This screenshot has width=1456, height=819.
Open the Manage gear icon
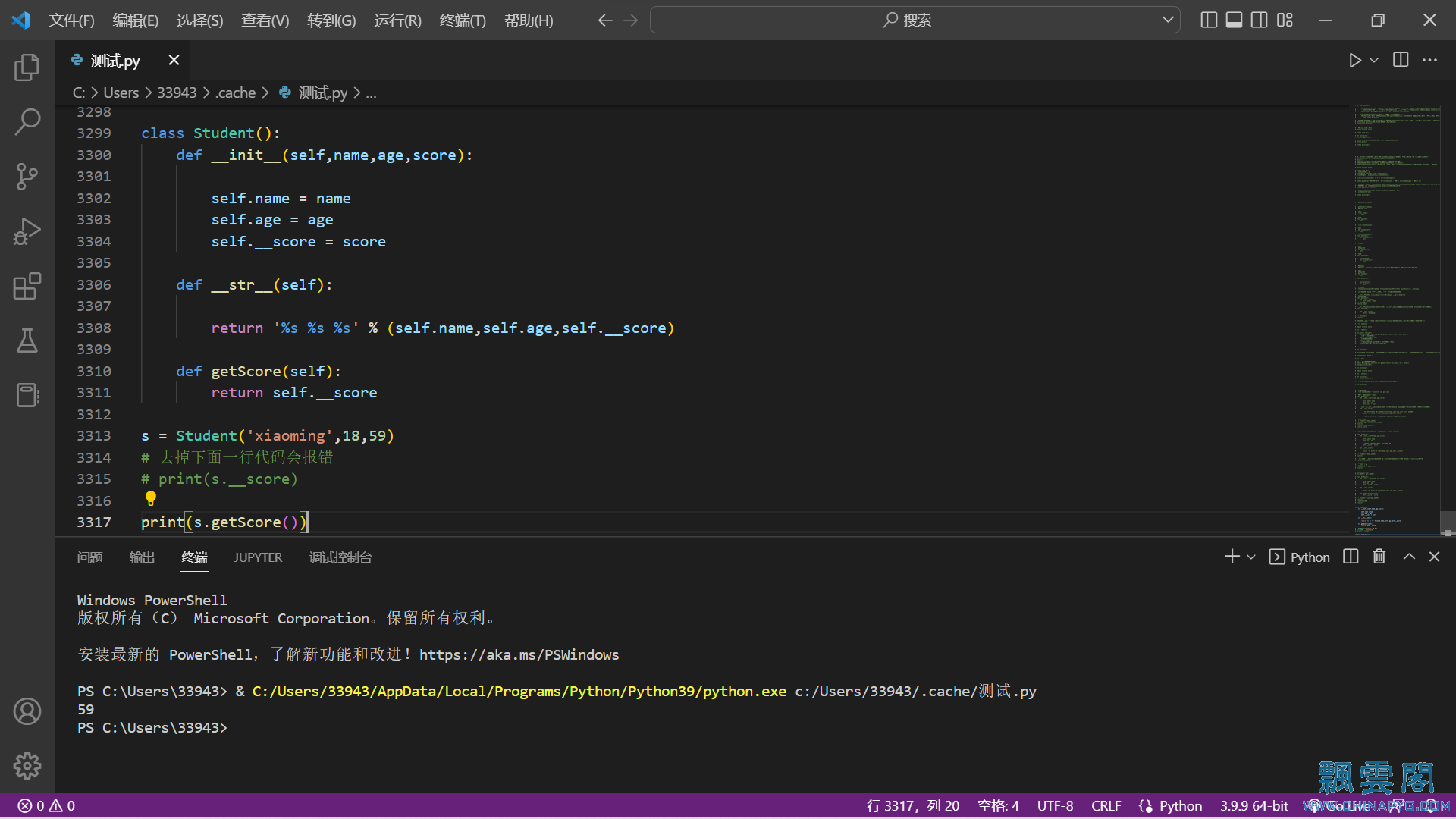coord(27,766)
